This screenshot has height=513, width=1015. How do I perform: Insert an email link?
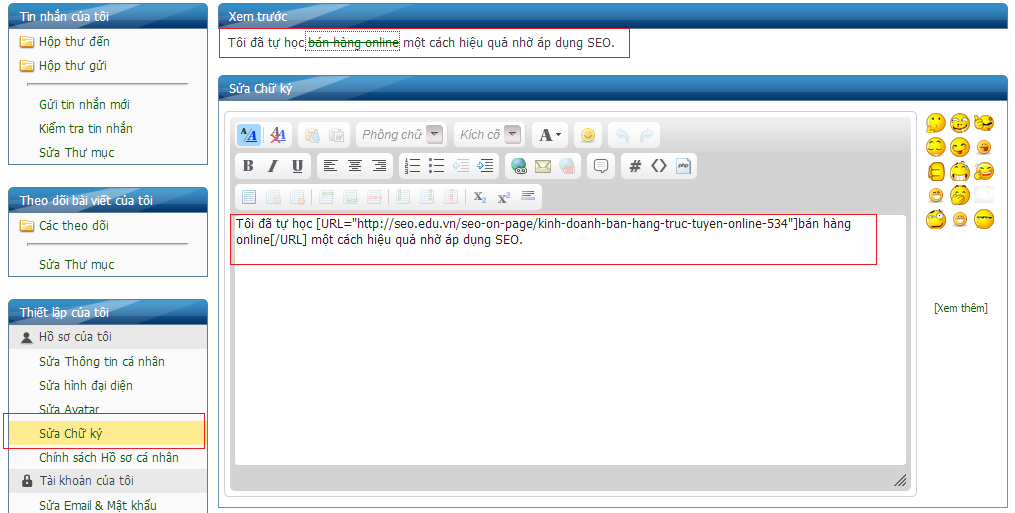click(x=543, y=166)
